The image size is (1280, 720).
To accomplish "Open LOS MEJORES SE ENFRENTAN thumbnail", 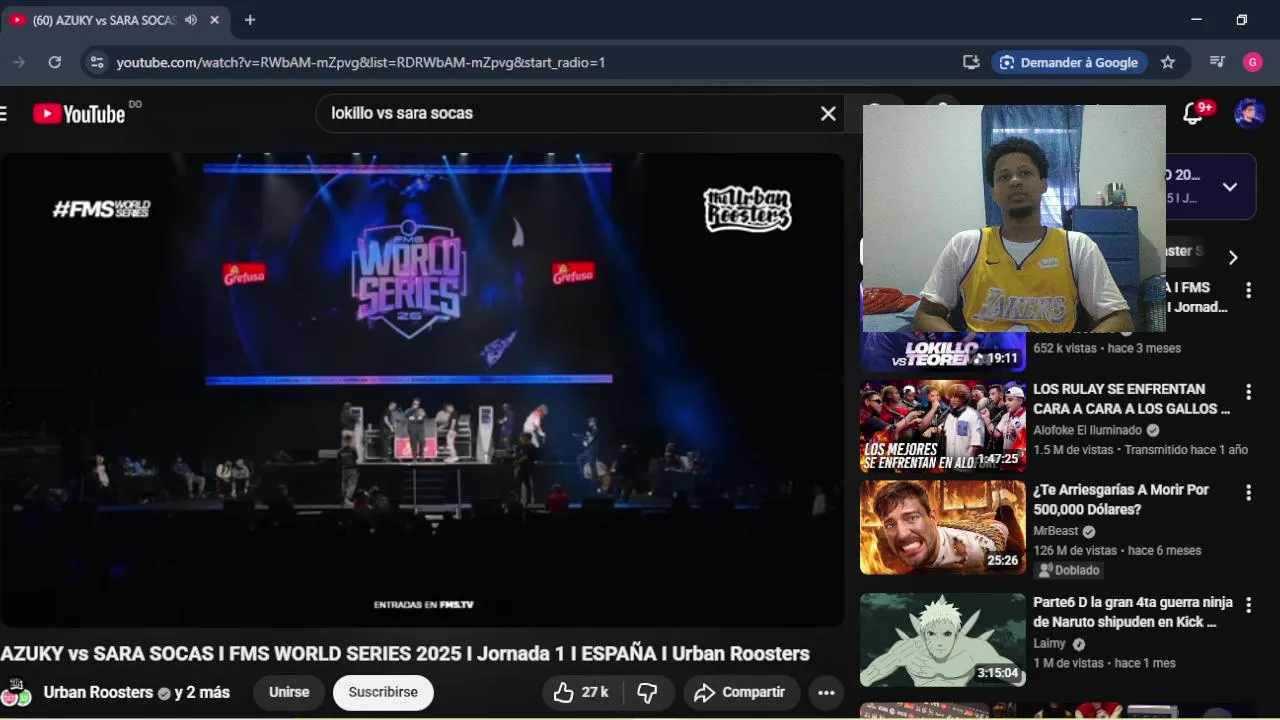I will coord(943,426).
